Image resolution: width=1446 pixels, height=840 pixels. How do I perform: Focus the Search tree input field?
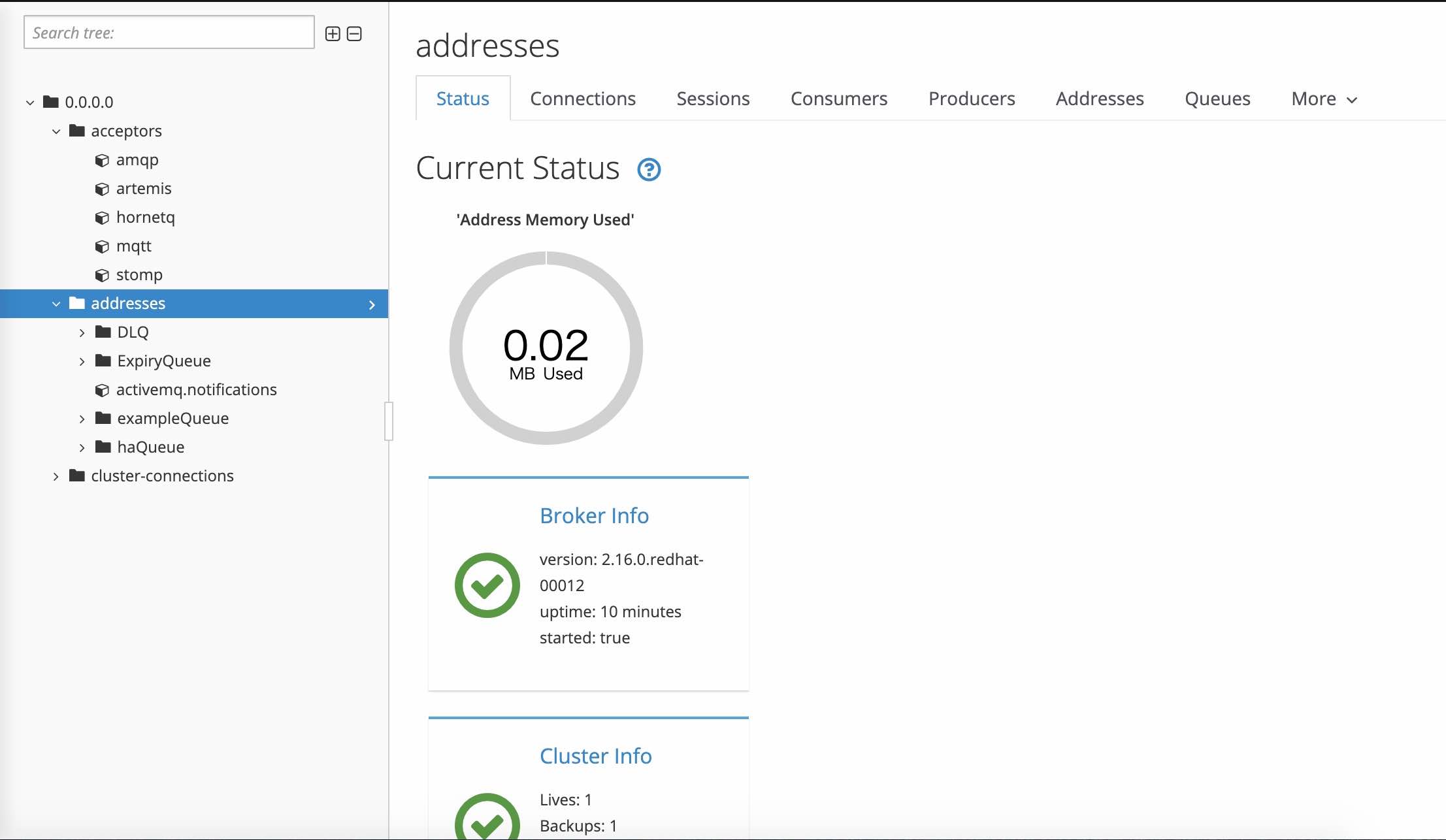coord(169,33)
